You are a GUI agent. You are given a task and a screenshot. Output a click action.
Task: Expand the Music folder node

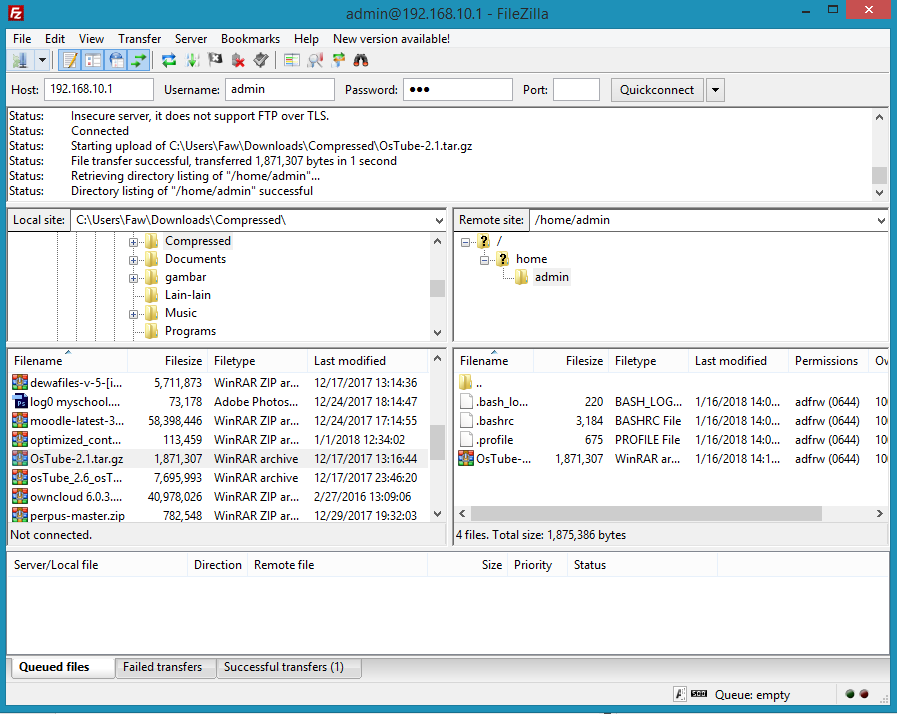(133, 314)
